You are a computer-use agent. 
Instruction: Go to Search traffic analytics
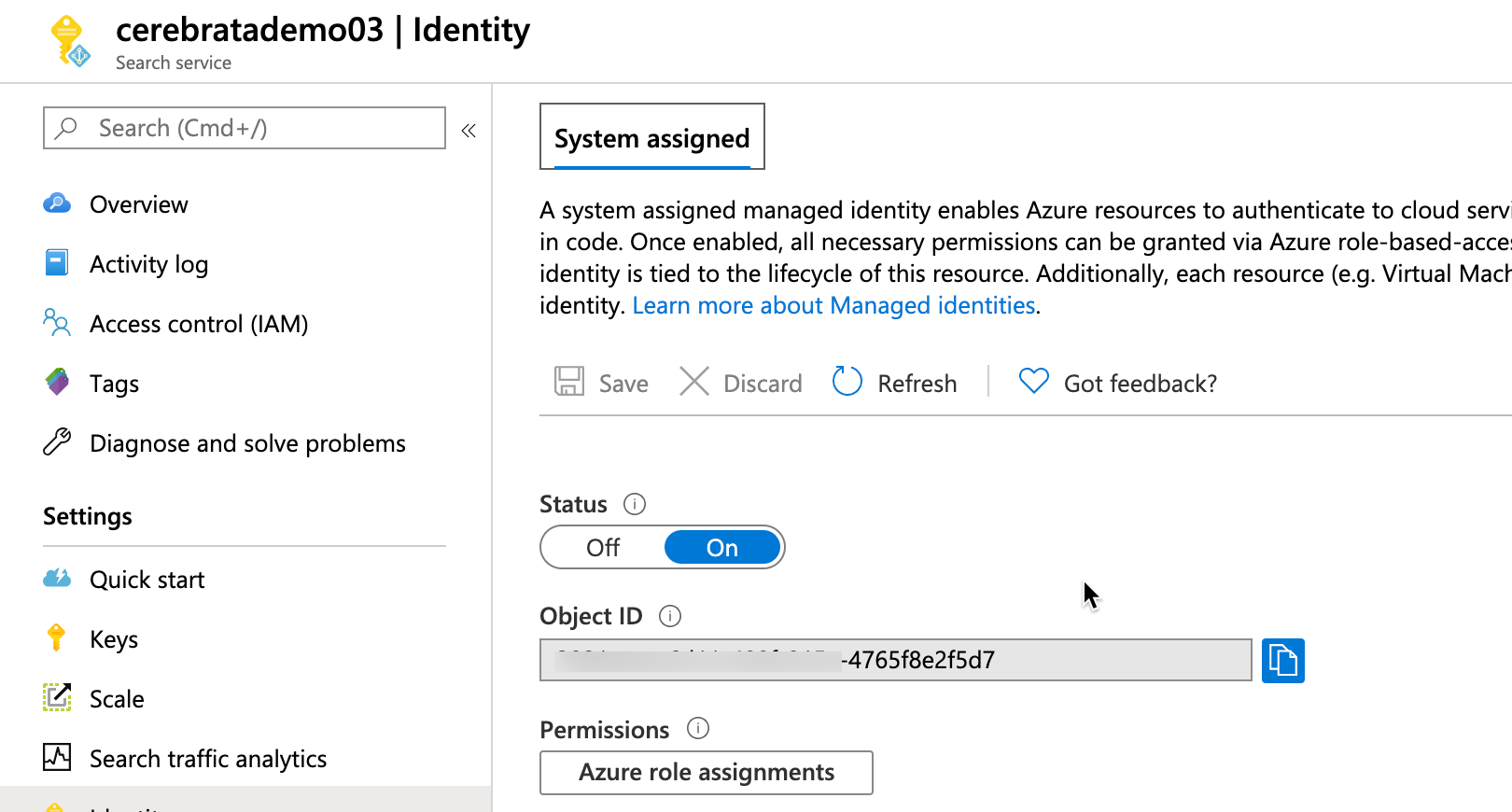[207, 759]
